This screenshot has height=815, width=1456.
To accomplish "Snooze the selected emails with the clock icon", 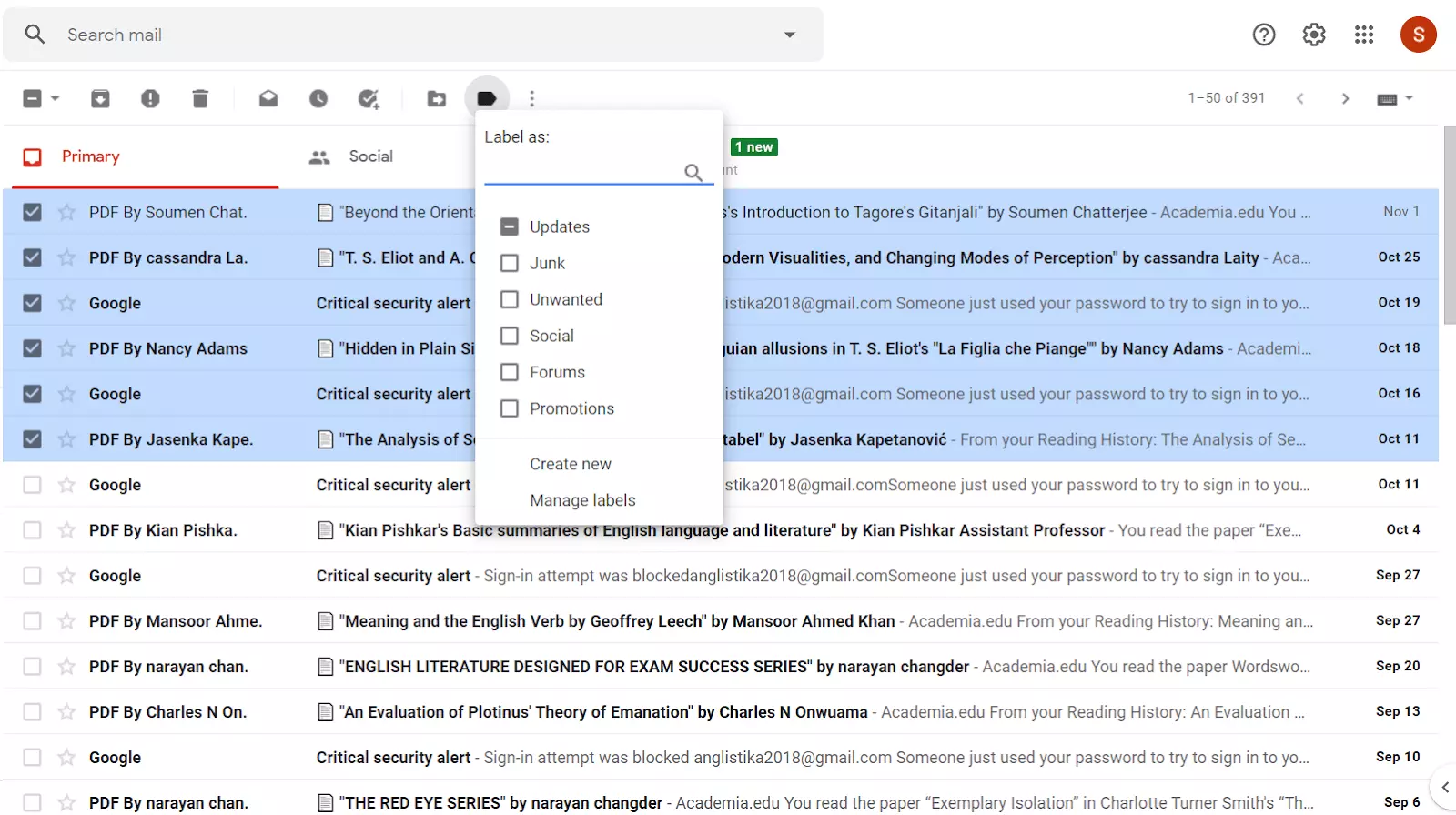I will [x=318, y=98].
